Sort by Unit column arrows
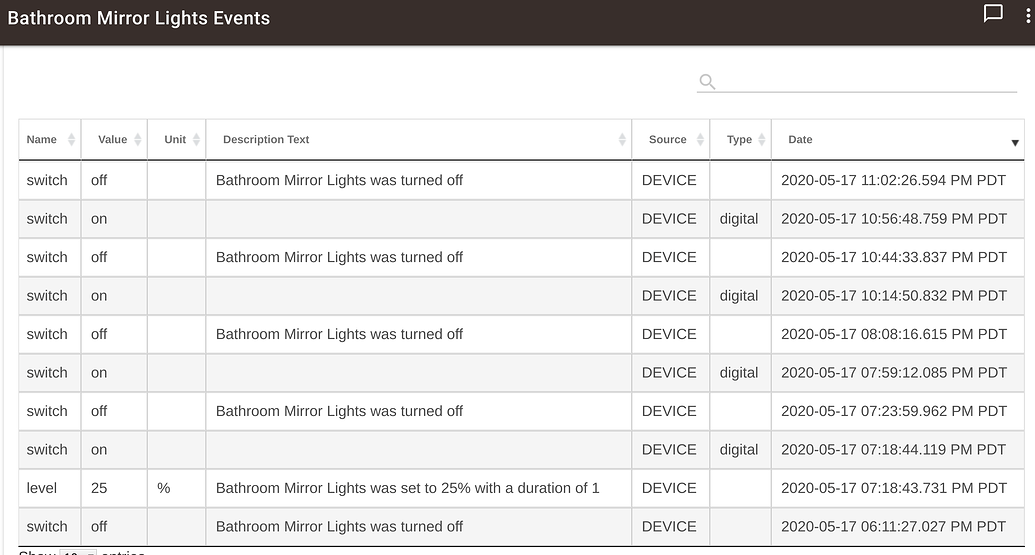This screenshot has height=555, width=1035. (x=196, y=140)
